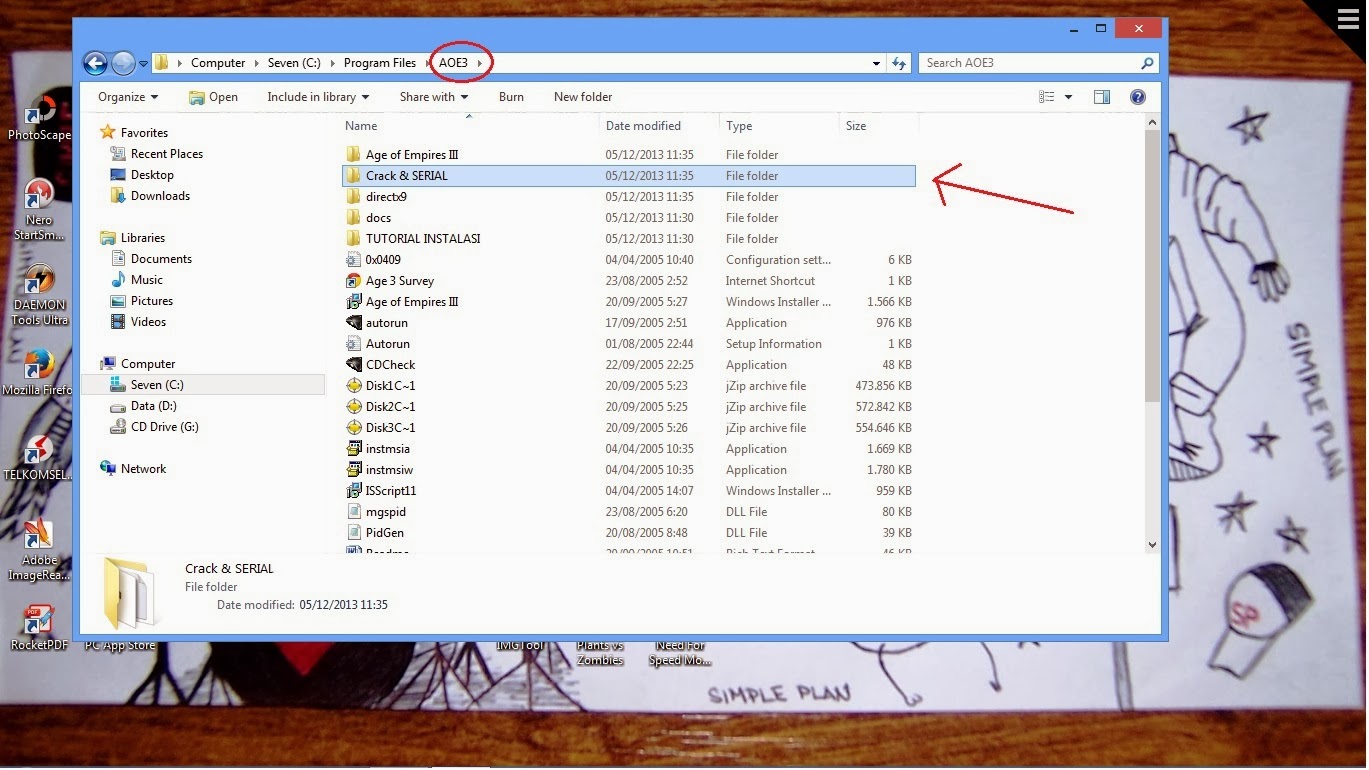Open the recent locations dropdown arrow
The width and height of the screenshot is (1369, 770).
pos(143,64)
